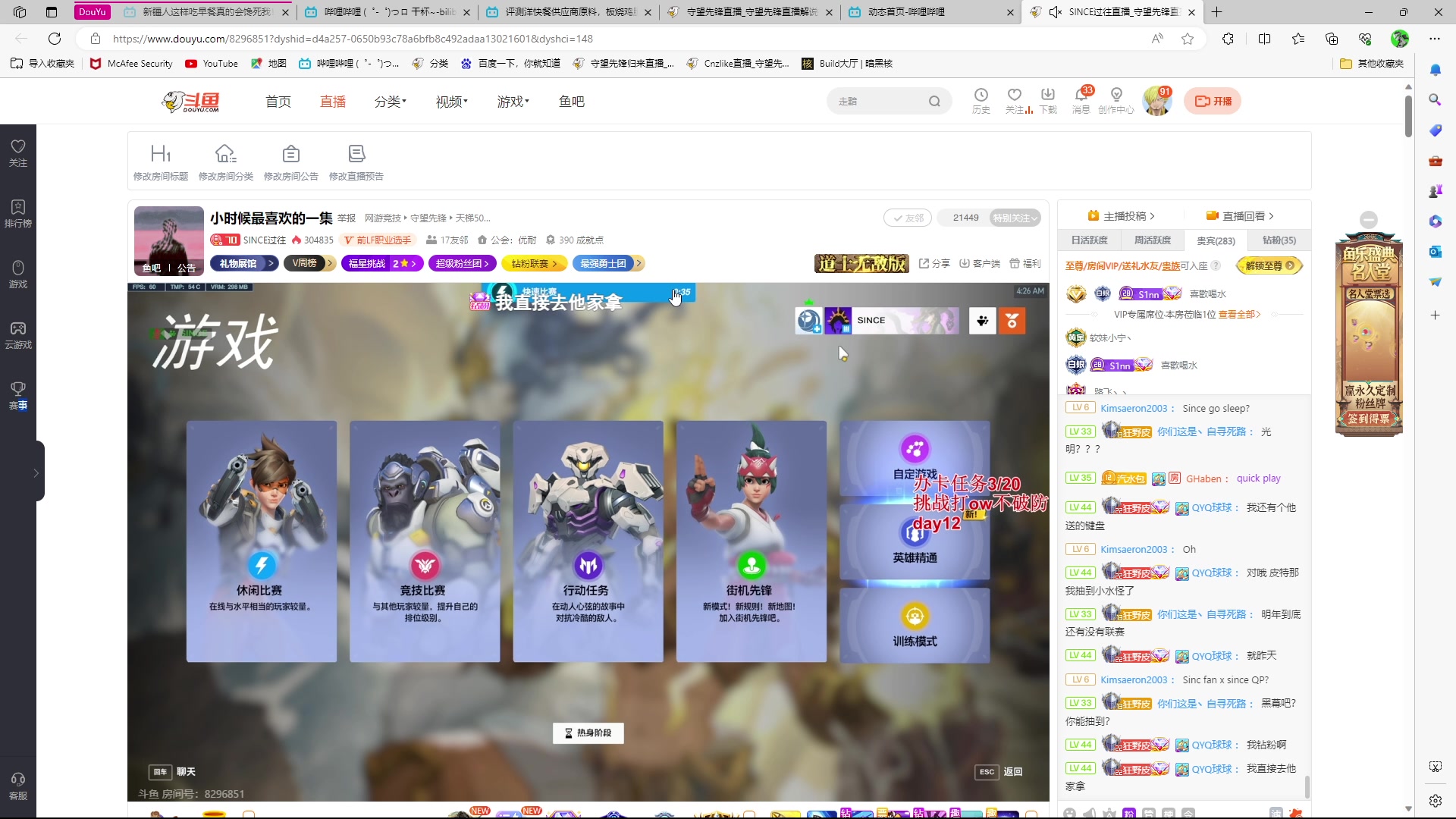Open the browser extensions puzzle icon
This screenshot has height=819, width=1456.
(x=1228, y=39)
